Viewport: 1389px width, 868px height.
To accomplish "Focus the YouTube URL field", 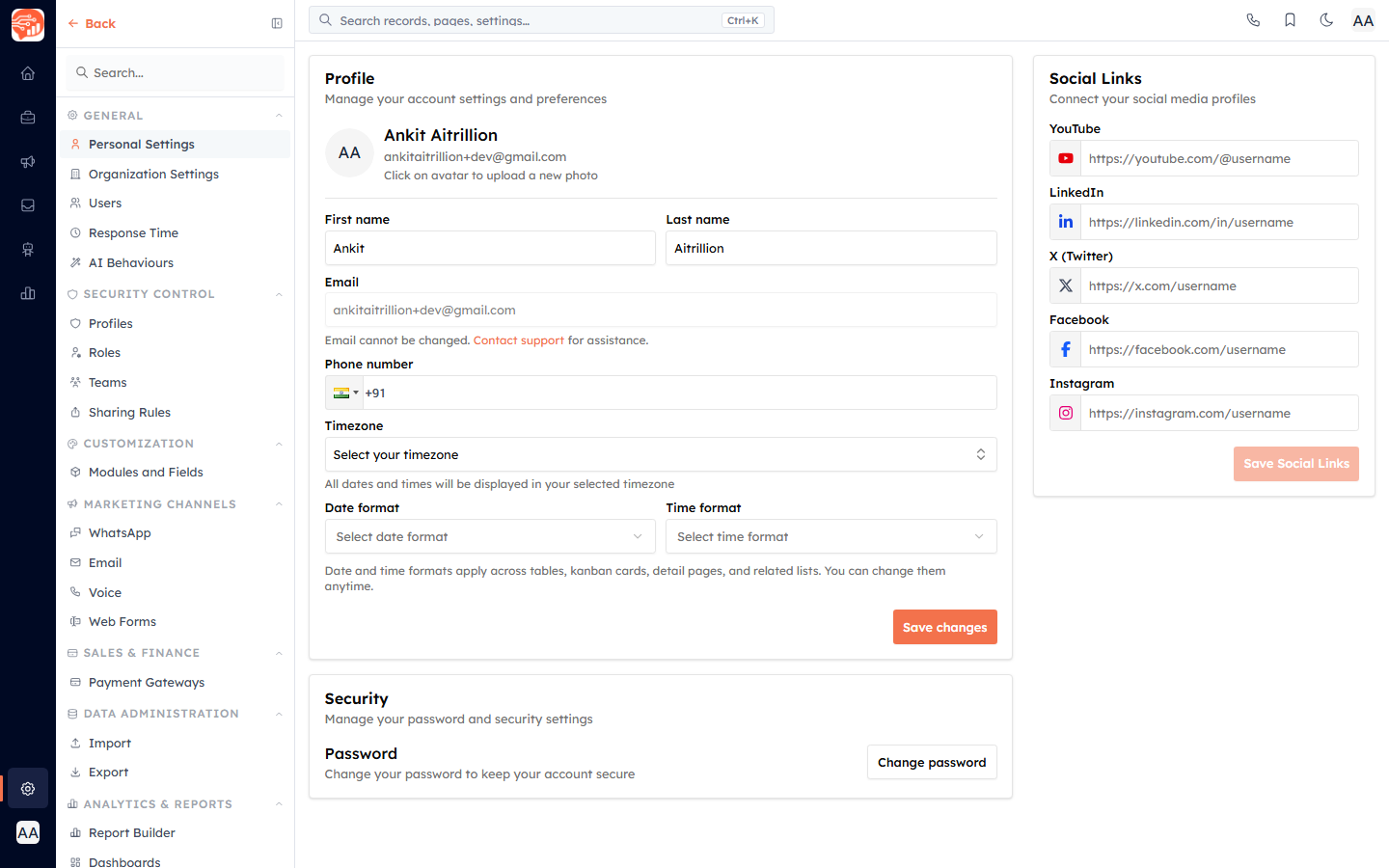I will (1219, 158).
